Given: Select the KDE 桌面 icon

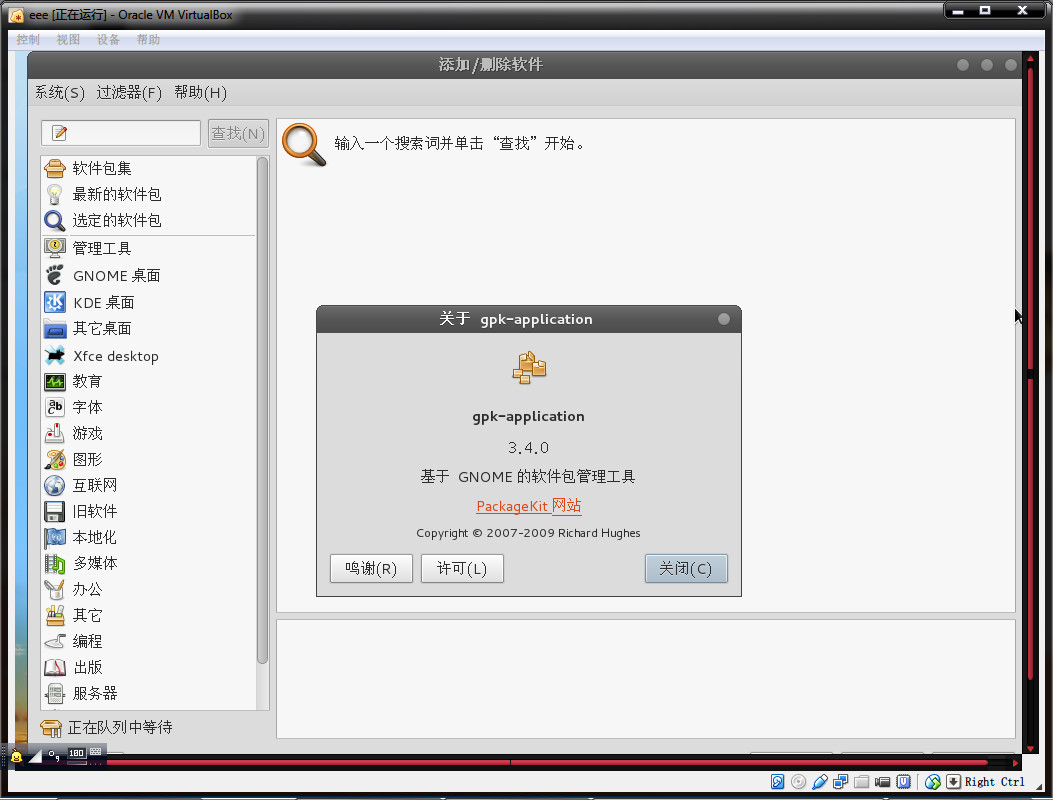Looking at the screenshot, I should pyautogui.click(x=54, y=302).
